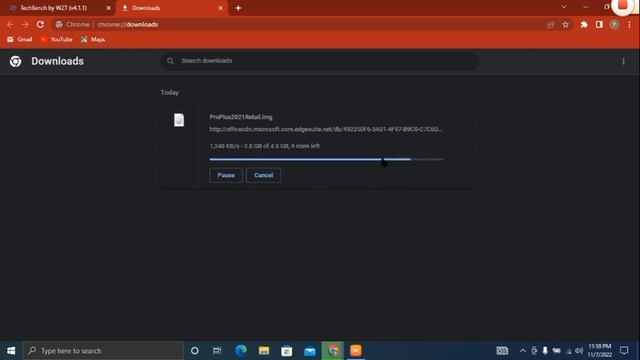Open the side panel icon in the toolbar
640x360 pixels.
(599, 25)
